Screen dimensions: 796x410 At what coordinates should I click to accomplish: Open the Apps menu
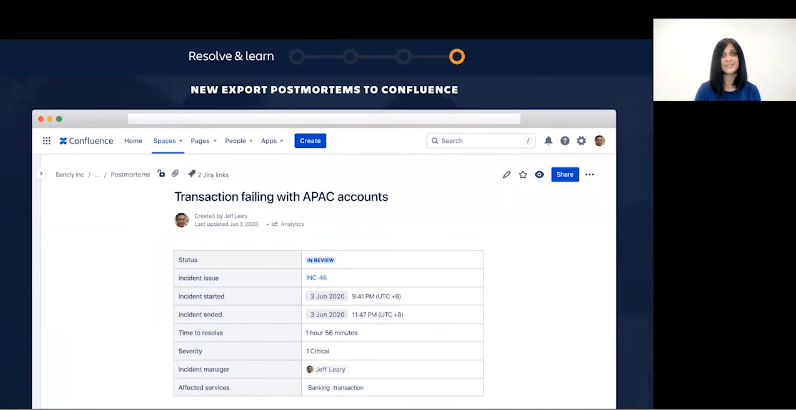271,141
